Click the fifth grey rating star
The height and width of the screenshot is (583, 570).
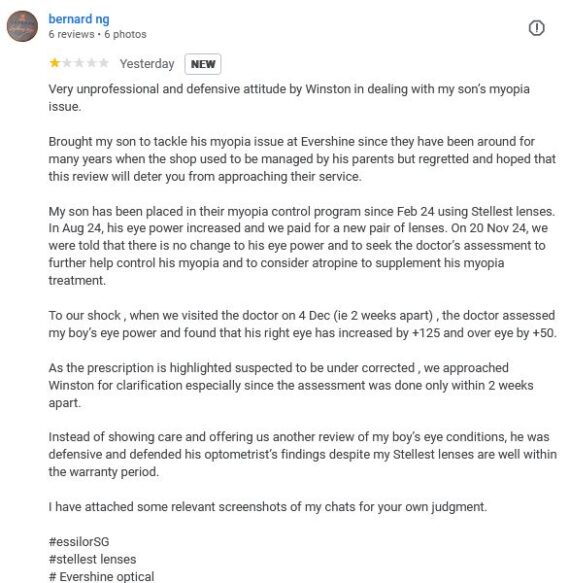pyautogui.click(x=104, y=63)
